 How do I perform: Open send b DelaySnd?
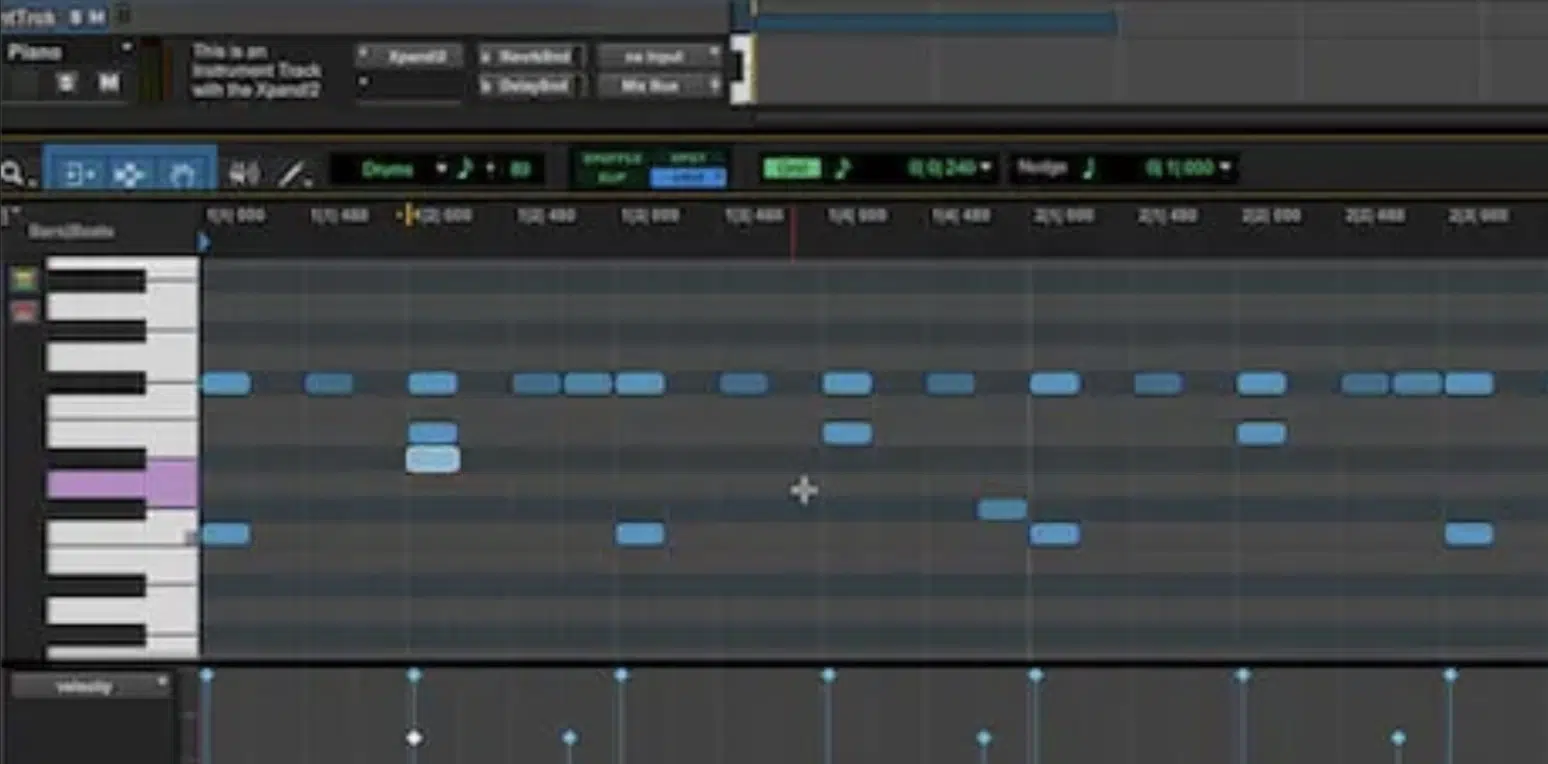[531, 86]
